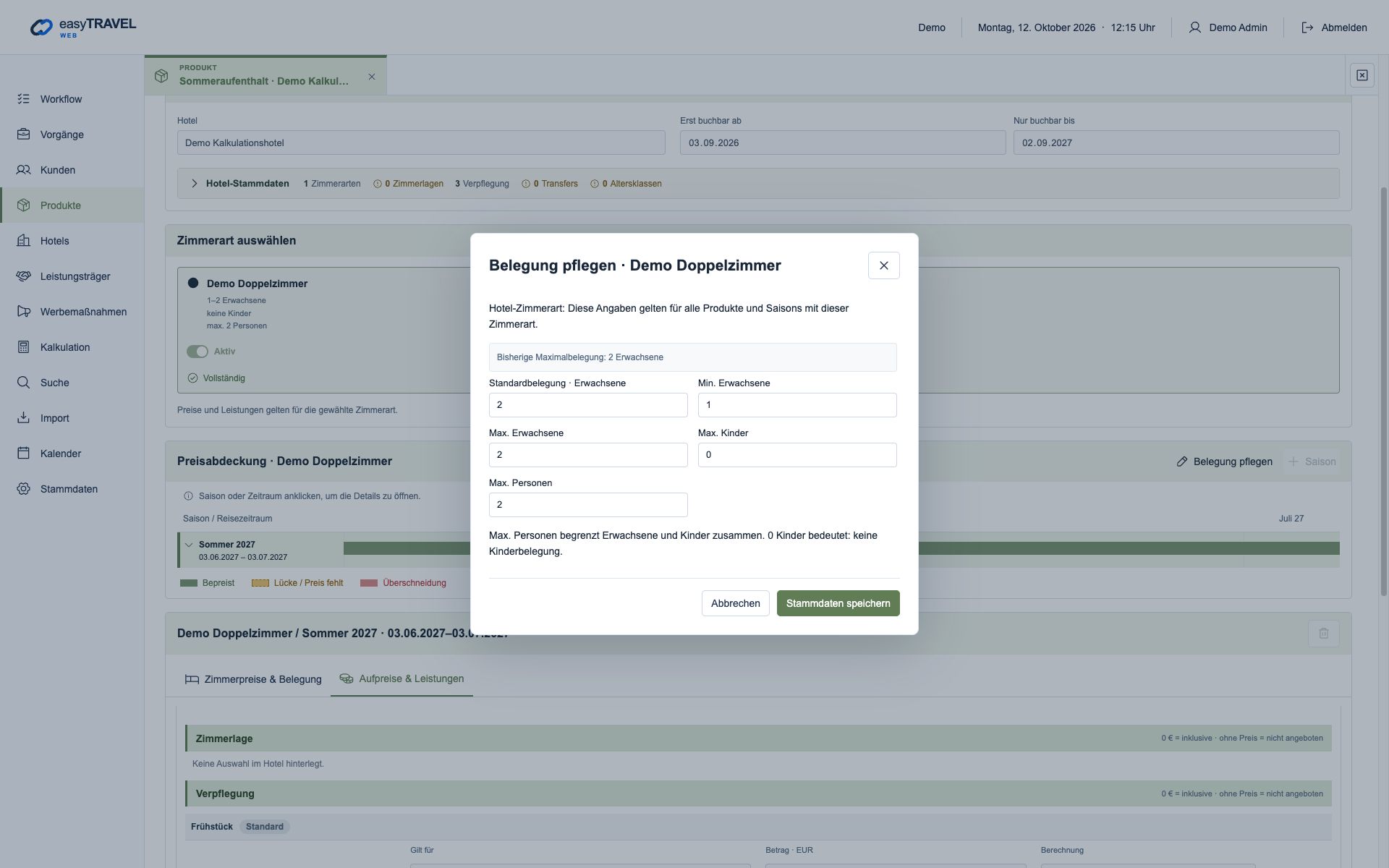Viewport: 1389px width, 868px height.
Task: Open the Workflow sidebar icon
Action: click(x=24, y=99)
